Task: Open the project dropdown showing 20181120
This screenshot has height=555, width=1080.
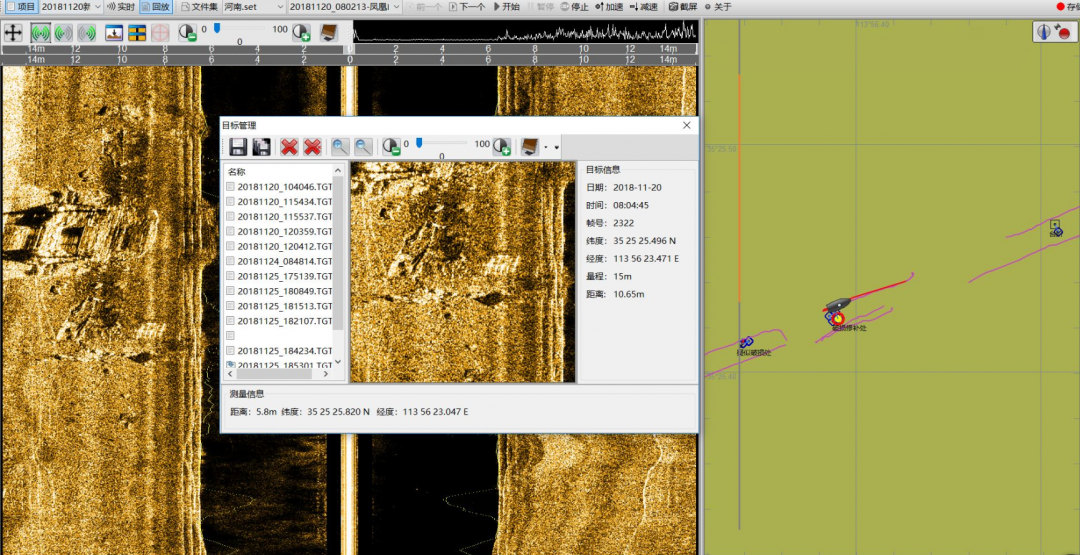Action: tap(70, 7)
